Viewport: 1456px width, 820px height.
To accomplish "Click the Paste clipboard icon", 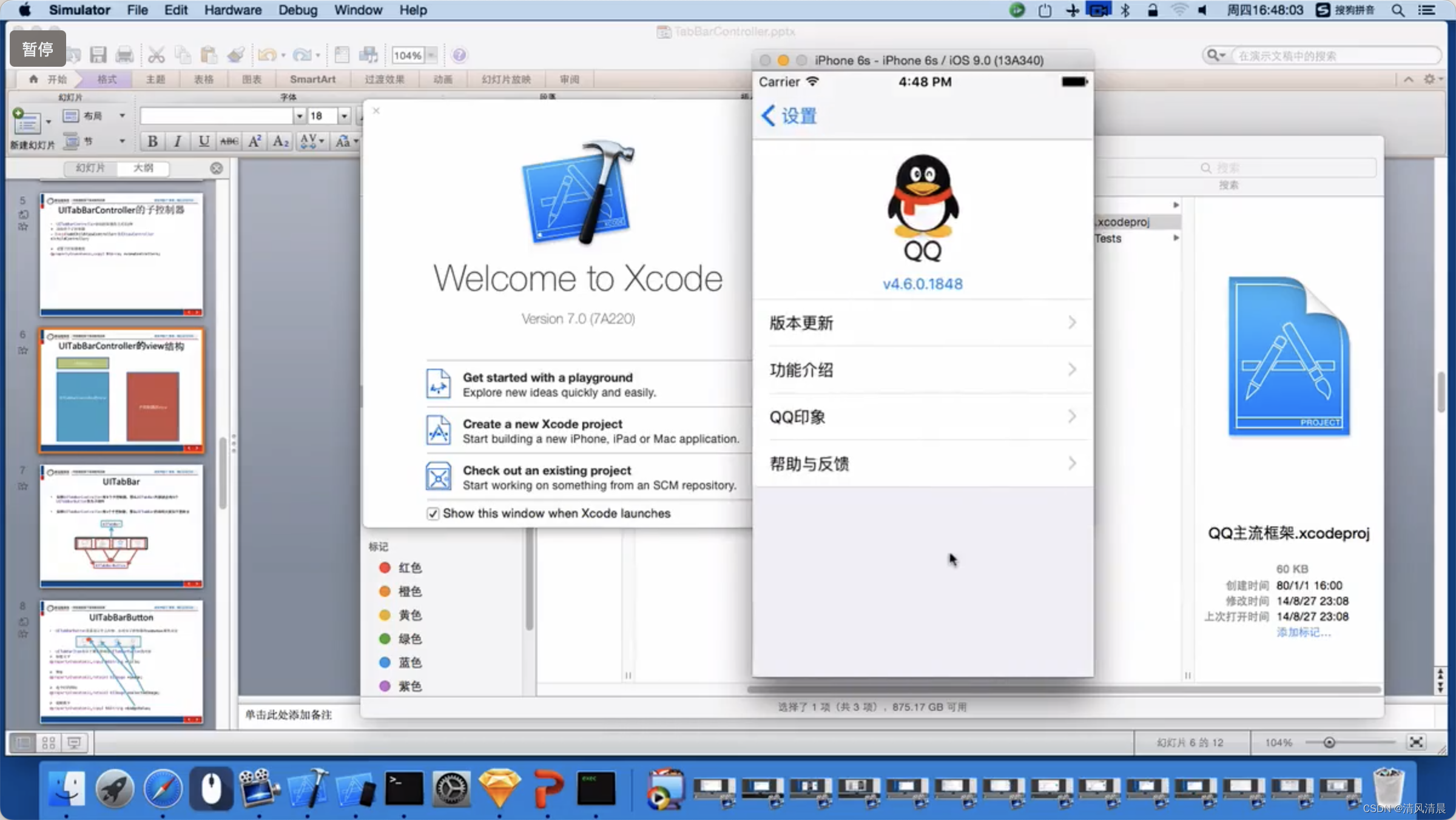I will click(209, 55).
